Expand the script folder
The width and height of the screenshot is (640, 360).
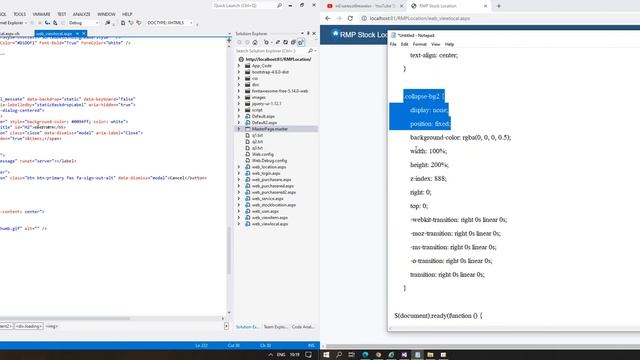[x=239, y=110]
